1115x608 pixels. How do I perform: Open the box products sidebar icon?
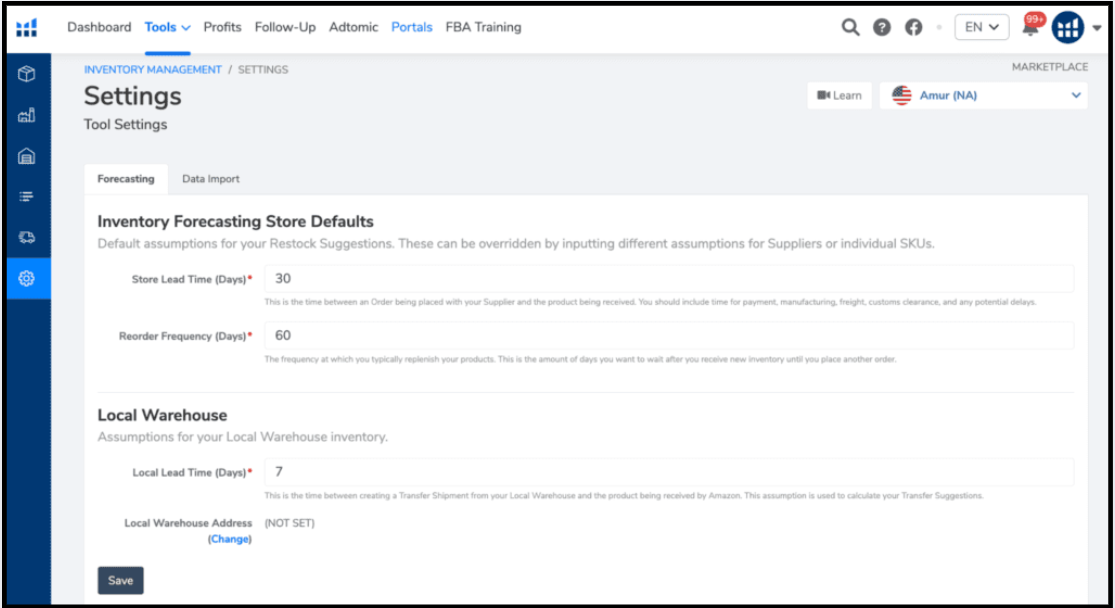(27, 74)
